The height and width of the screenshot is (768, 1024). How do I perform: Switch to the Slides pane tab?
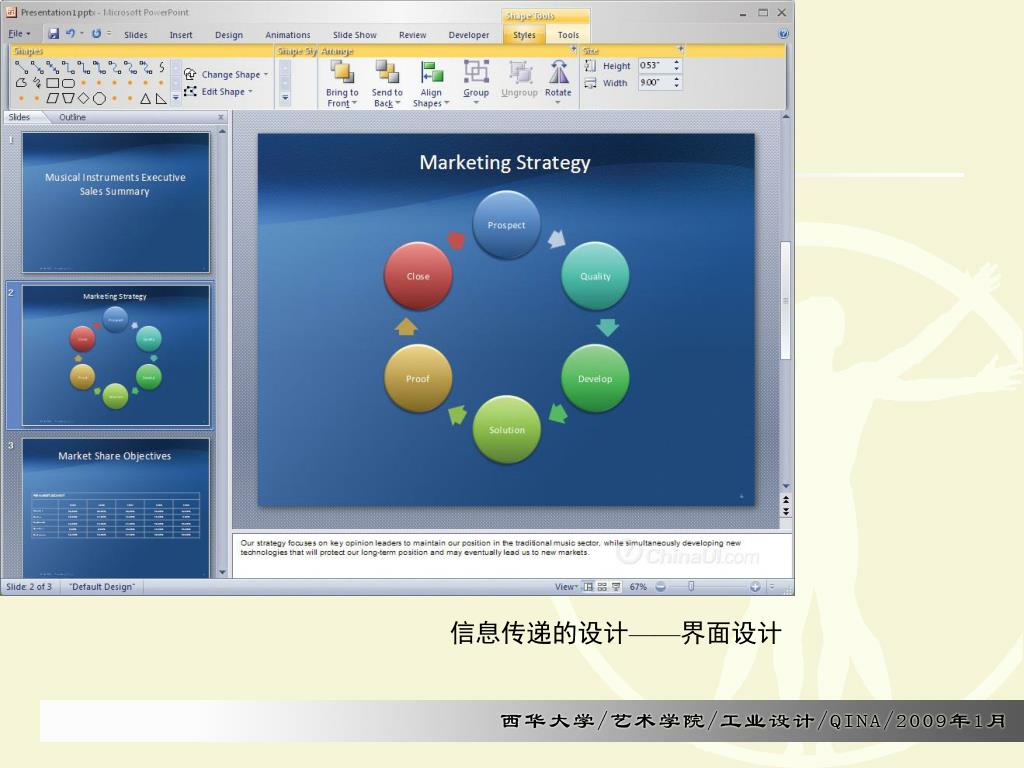tap(20, 118)
